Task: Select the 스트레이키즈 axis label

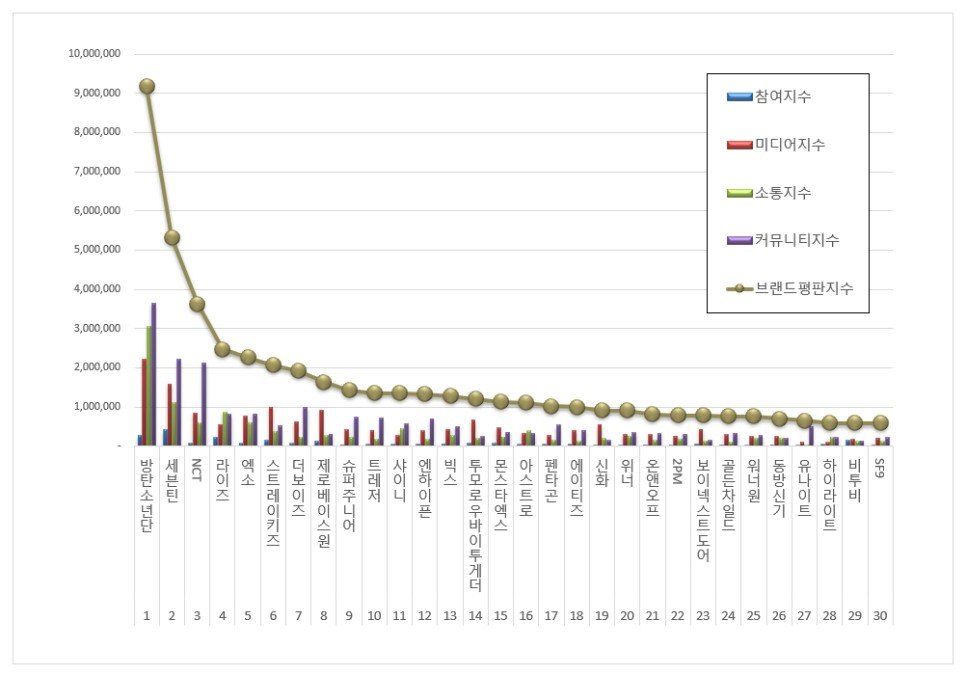Action: [x=273, y=503]
